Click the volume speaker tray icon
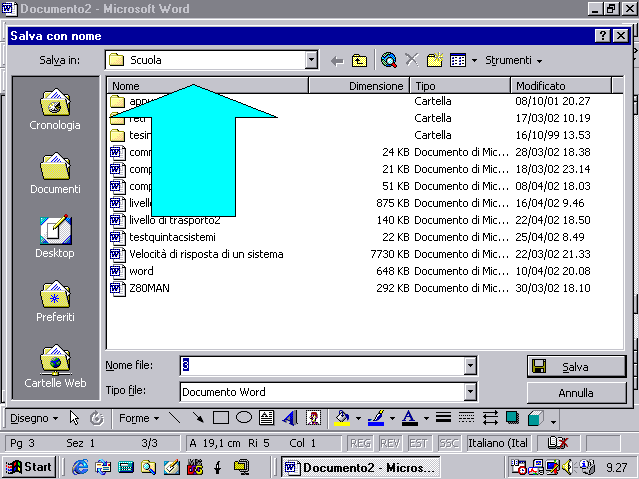 tap(567, 467)
